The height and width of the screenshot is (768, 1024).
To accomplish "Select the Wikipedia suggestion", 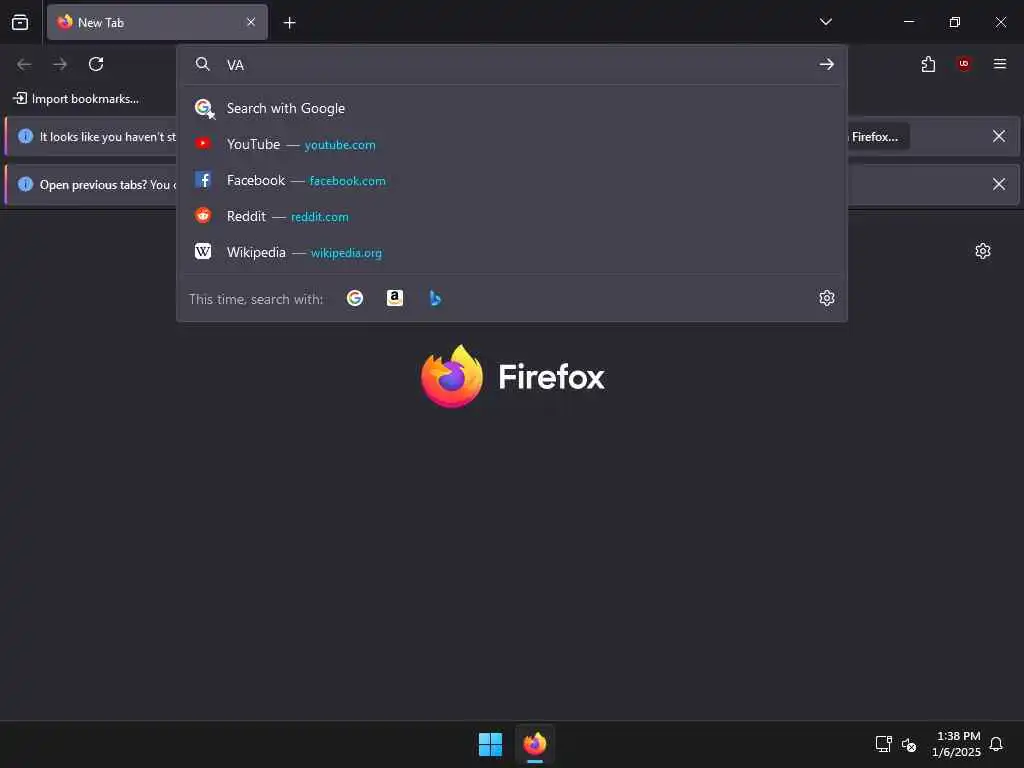I will coord(512,252).
